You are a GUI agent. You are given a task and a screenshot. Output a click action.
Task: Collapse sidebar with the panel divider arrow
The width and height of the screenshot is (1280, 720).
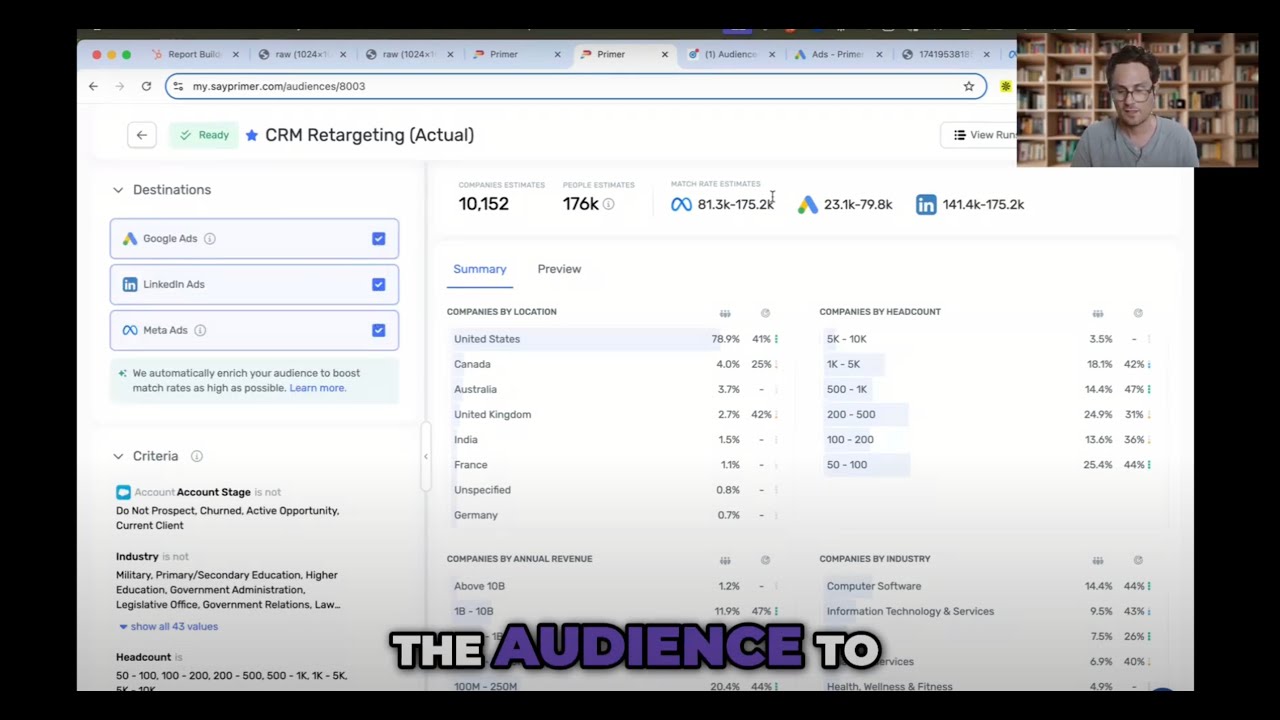pos(425,456)
